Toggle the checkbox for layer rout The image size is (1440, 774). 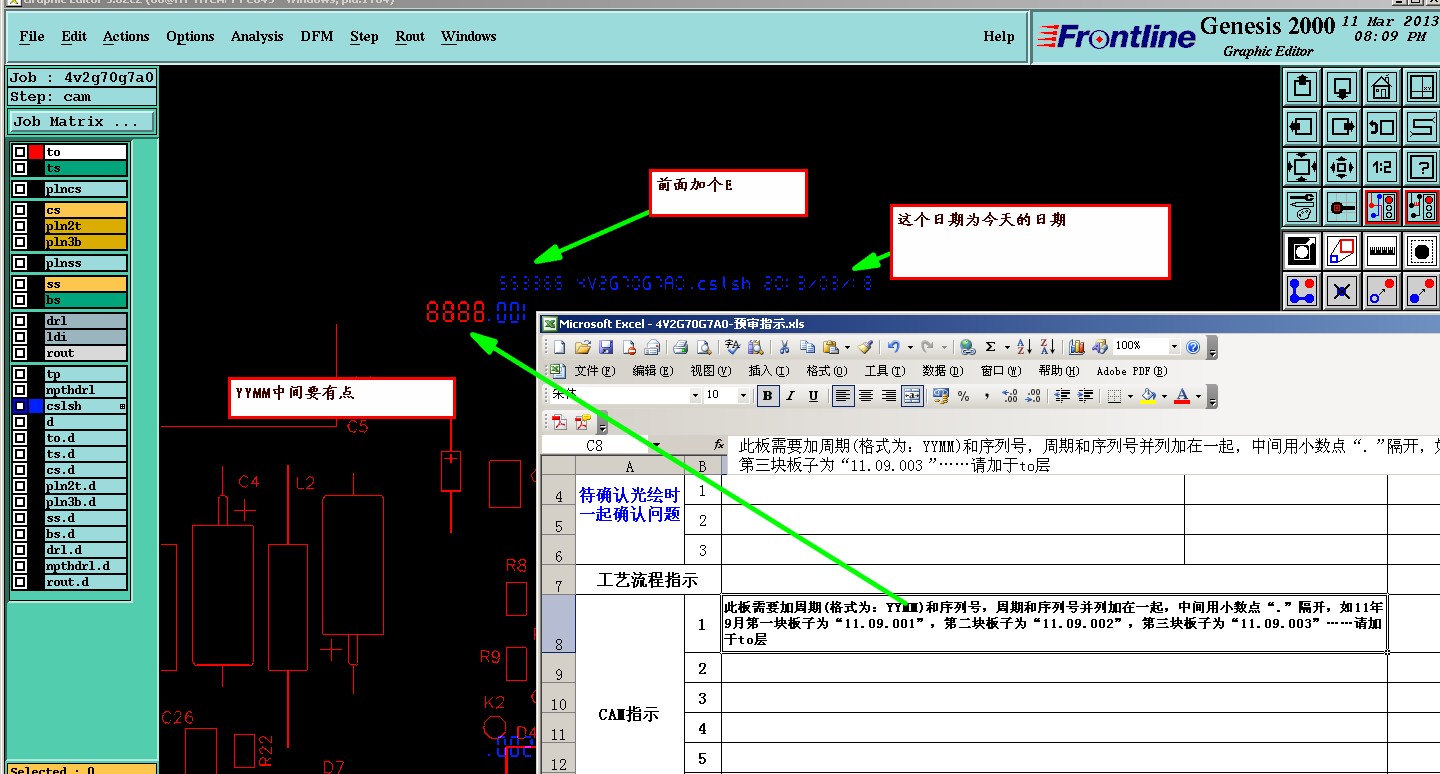click(x=20, y=353)
